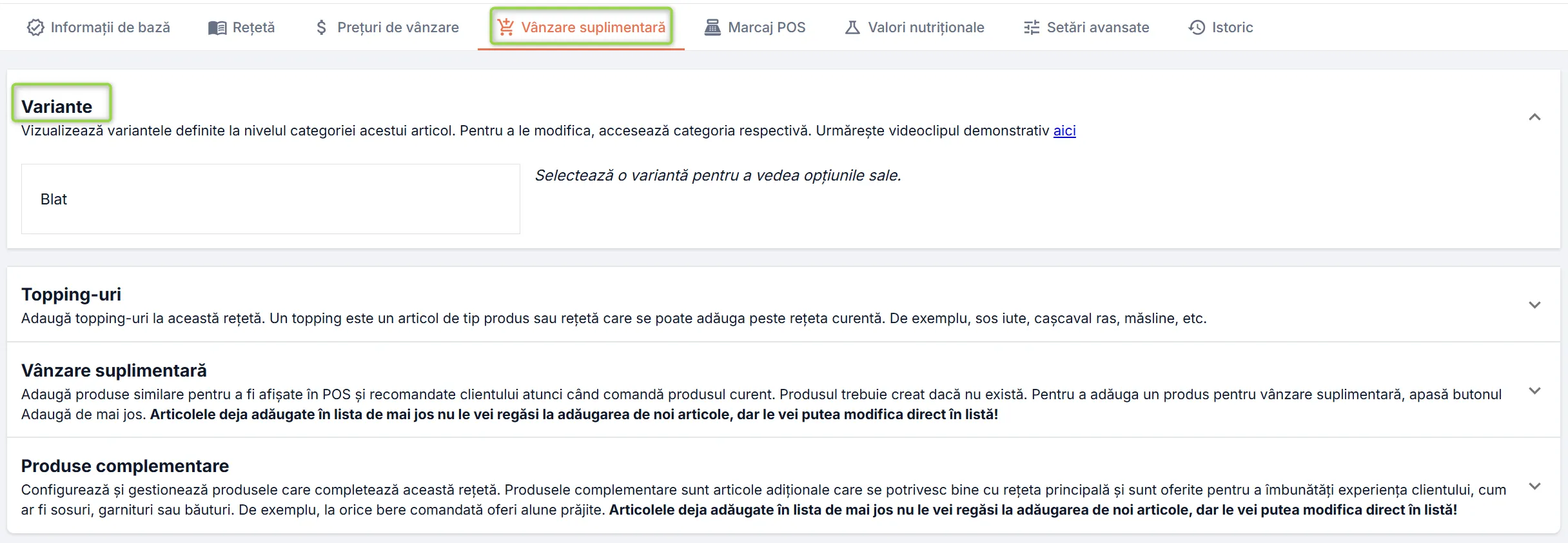Select the Blat variant row
The width and height of the screenshot is (1568, 543).
pyautogui.click(x=271, y=199)
